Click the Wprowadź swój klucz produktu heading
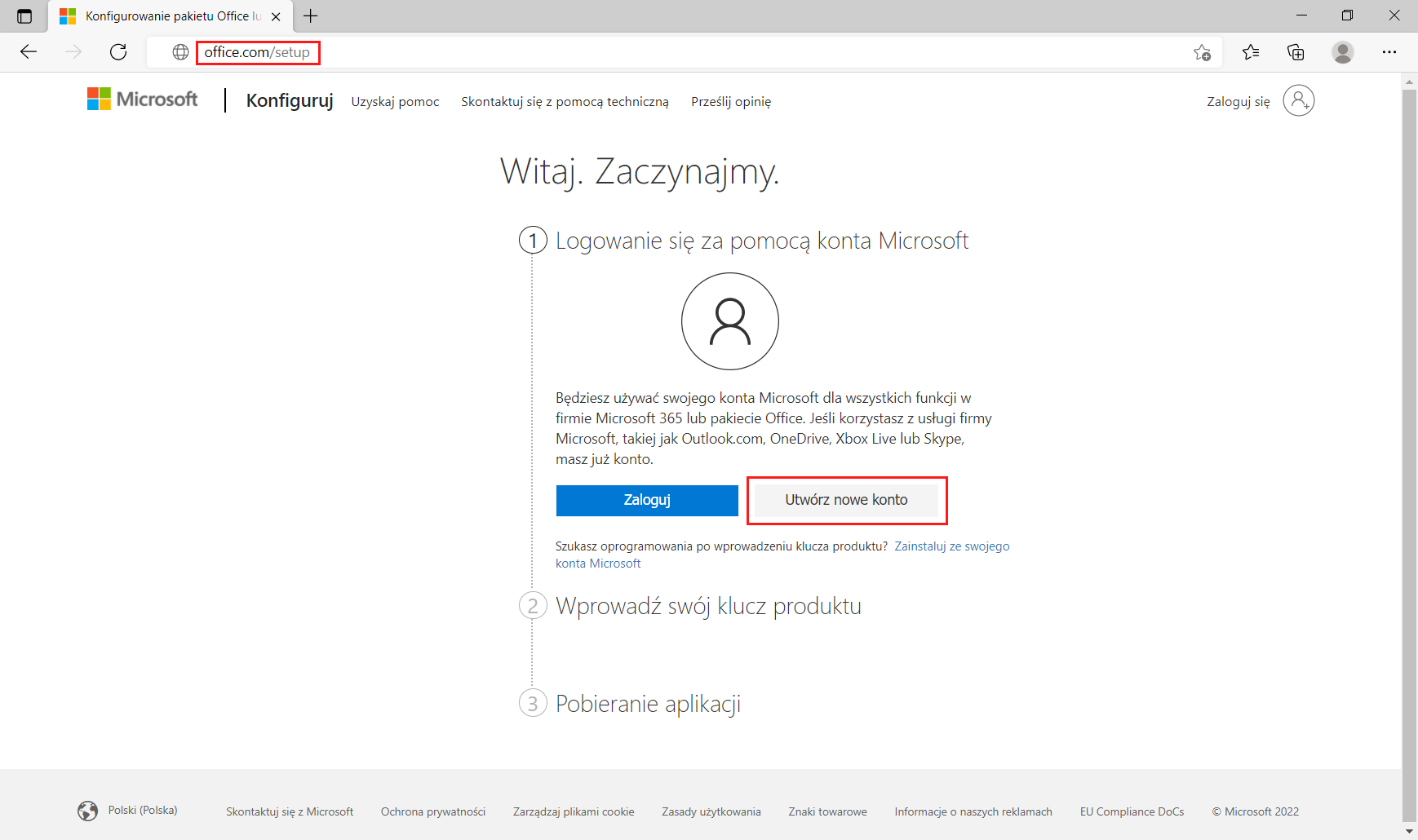Screen dimensions: 1418x840 coord(708,606)
